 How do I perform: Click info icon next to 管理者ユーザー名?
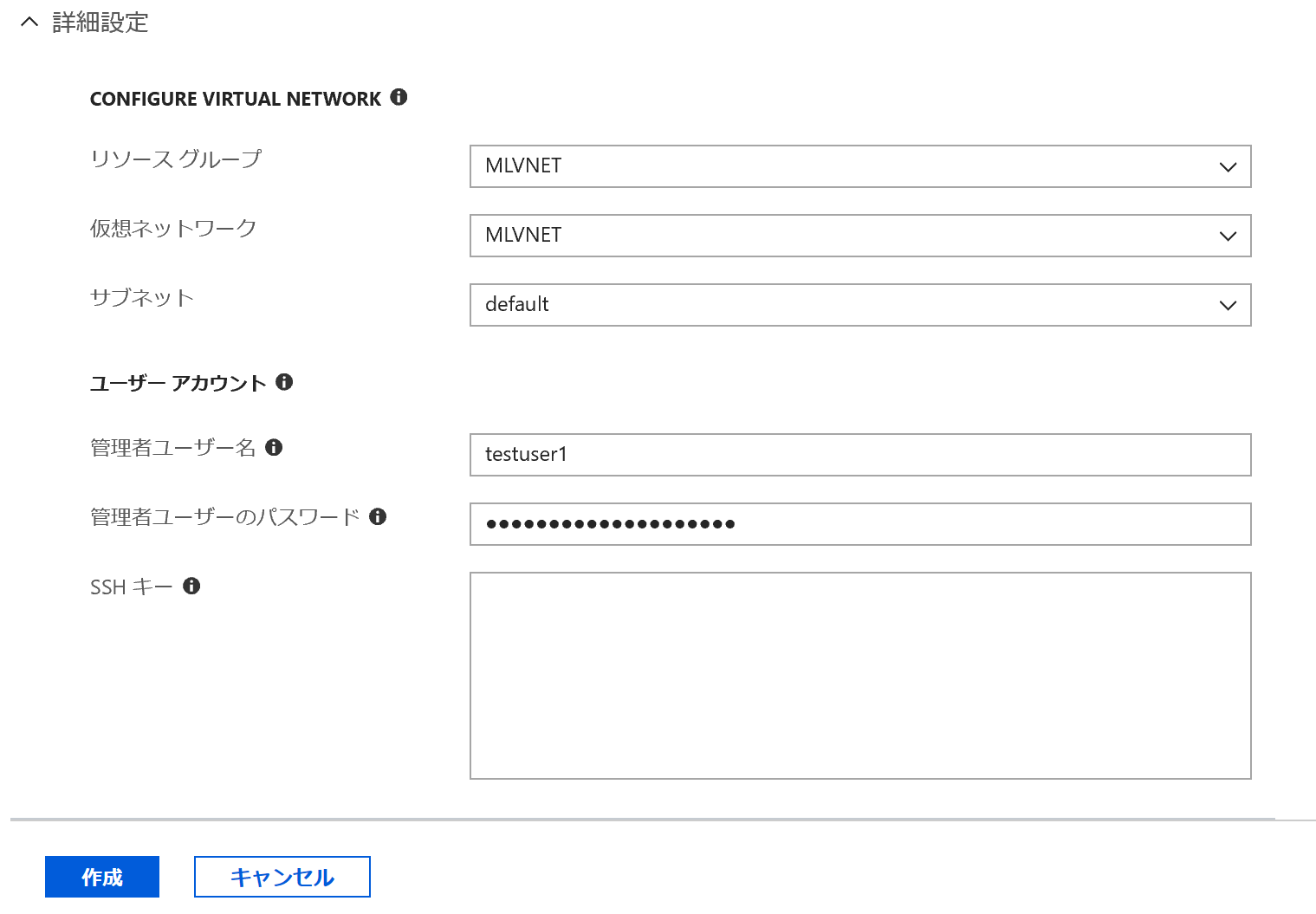click(274, 447)
